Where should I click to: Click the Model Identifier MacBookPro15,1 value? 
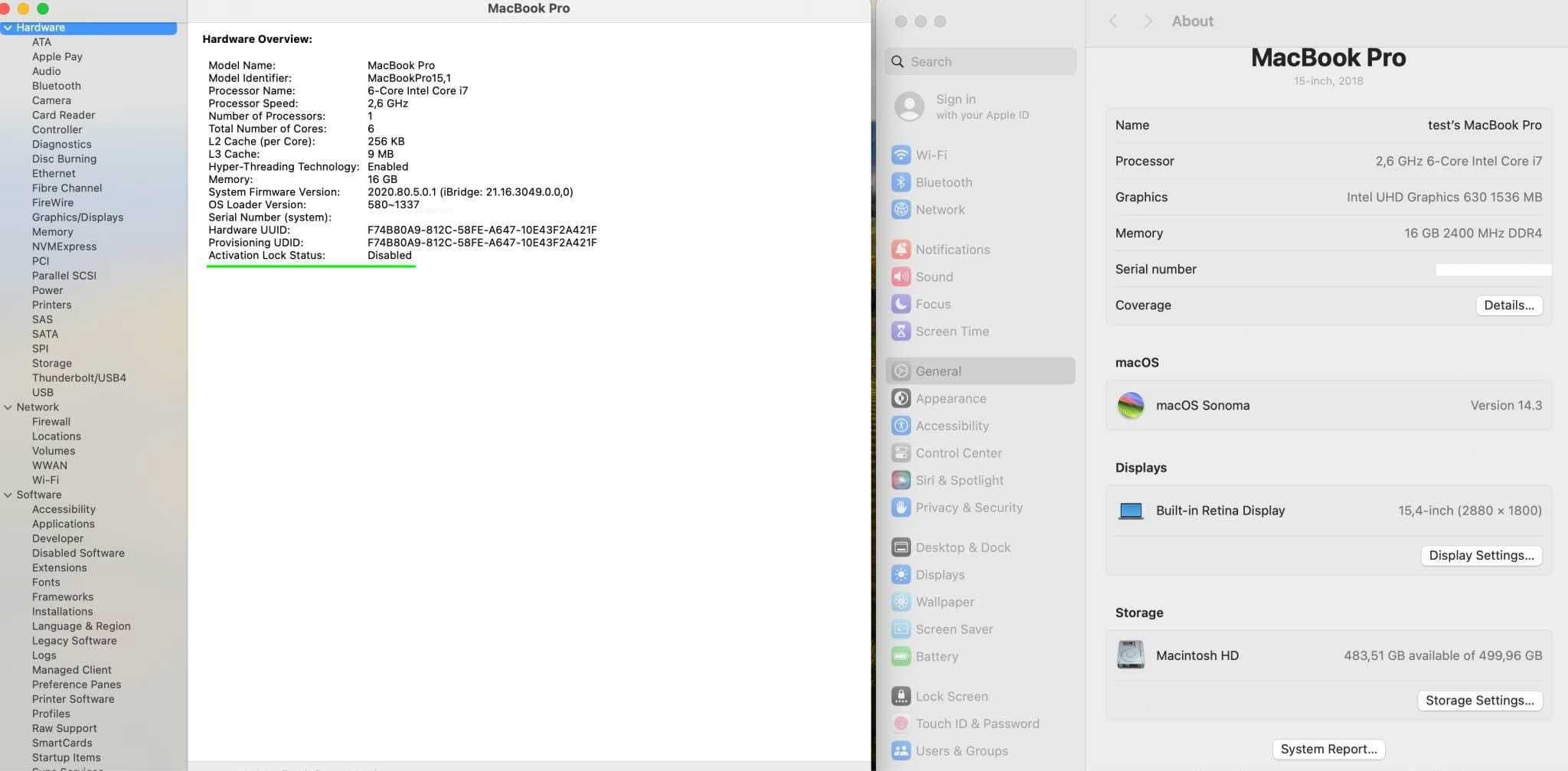pos(409,78)
